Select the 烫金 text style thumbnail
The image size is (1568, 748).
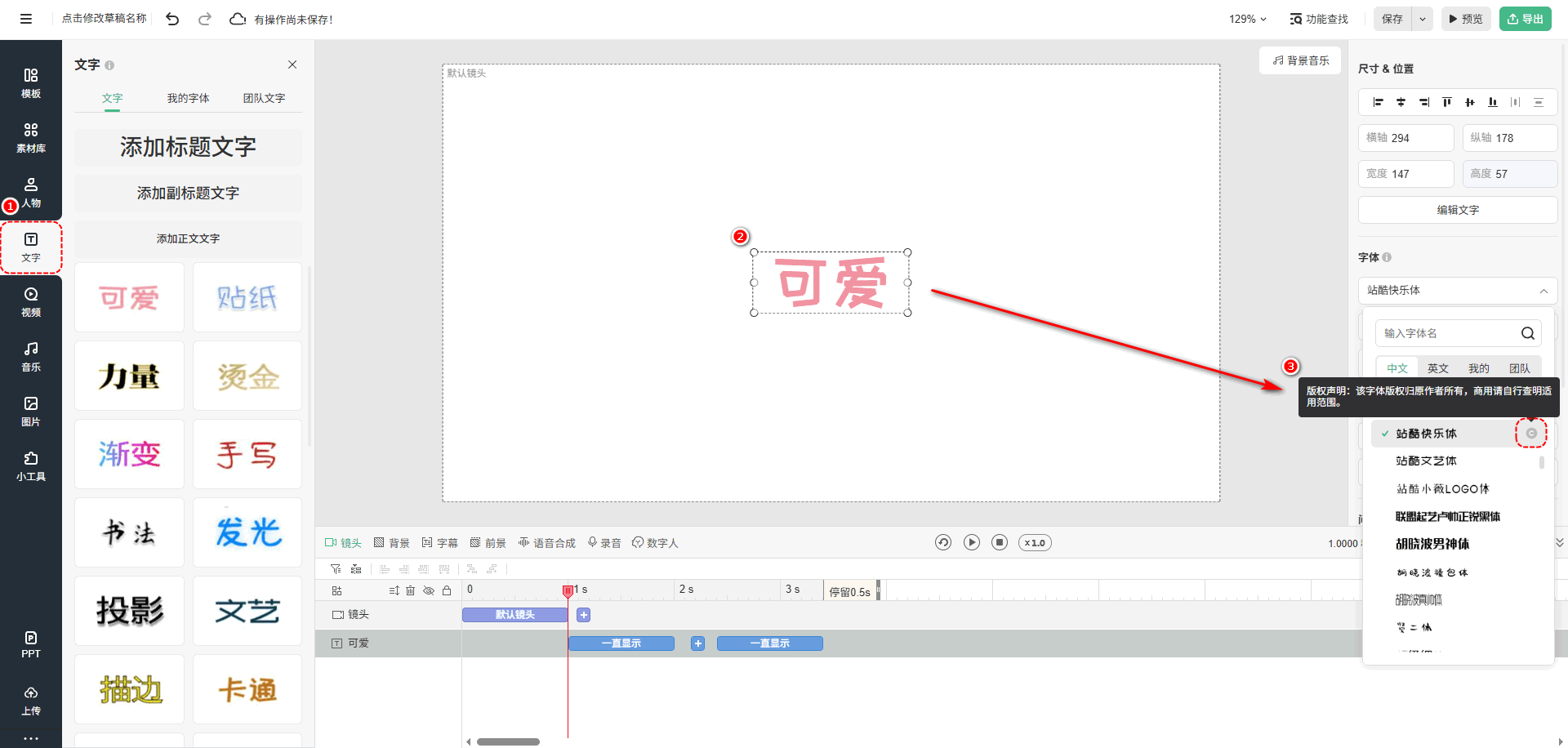coord(247,377)
